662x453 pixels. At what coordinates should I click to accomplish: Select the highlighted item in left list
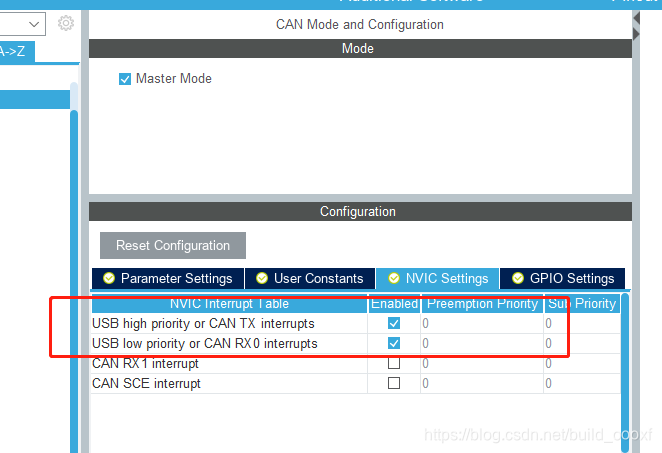[35, 99]
